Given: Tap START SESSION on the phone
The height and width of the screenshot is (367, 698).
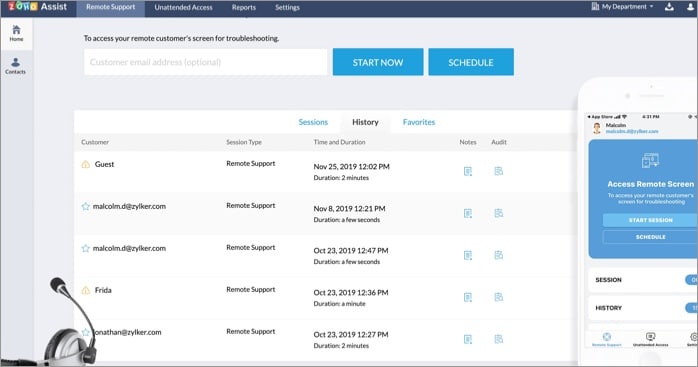Looking at the screenshot, I should 650,220.
